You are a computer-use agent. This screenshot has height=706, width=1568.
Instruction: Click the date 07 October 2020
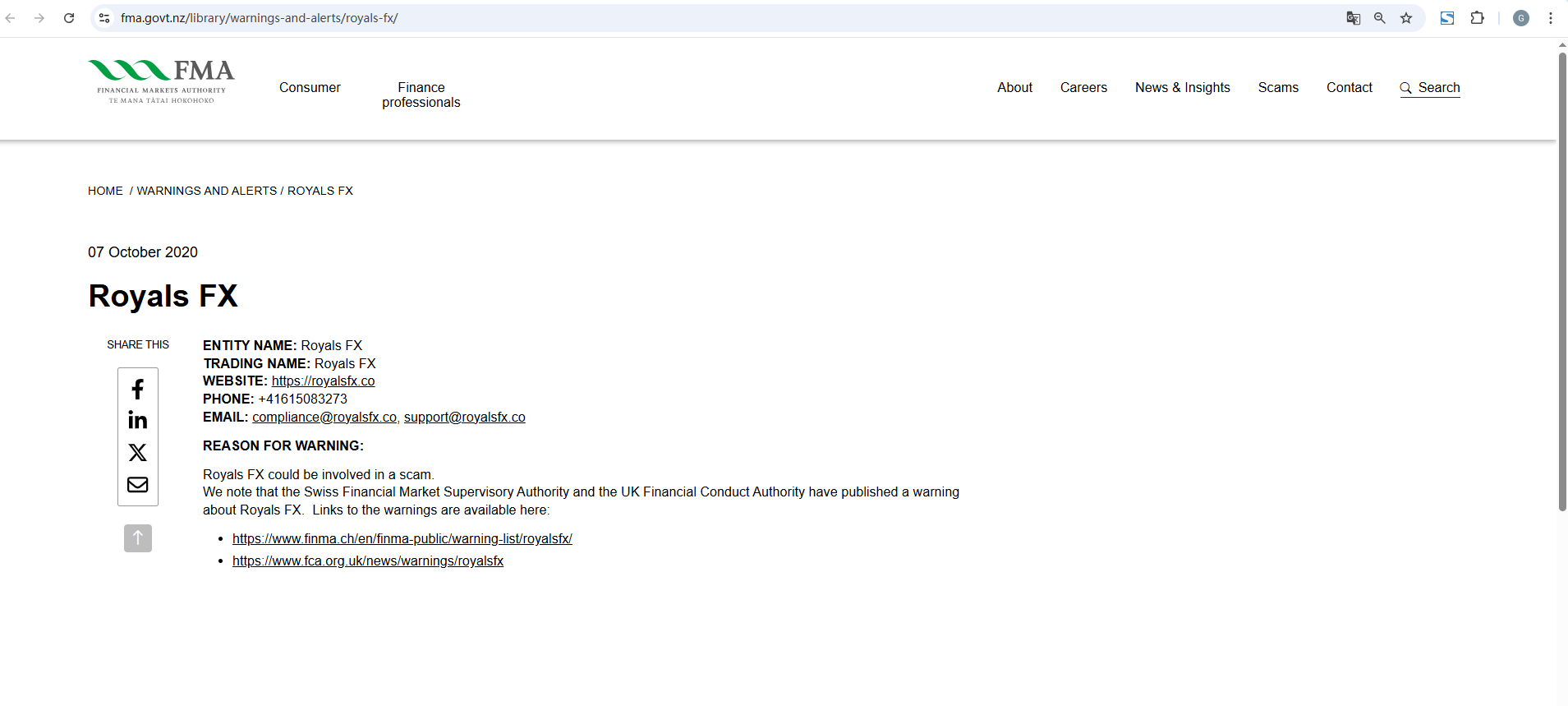(143, 252)
